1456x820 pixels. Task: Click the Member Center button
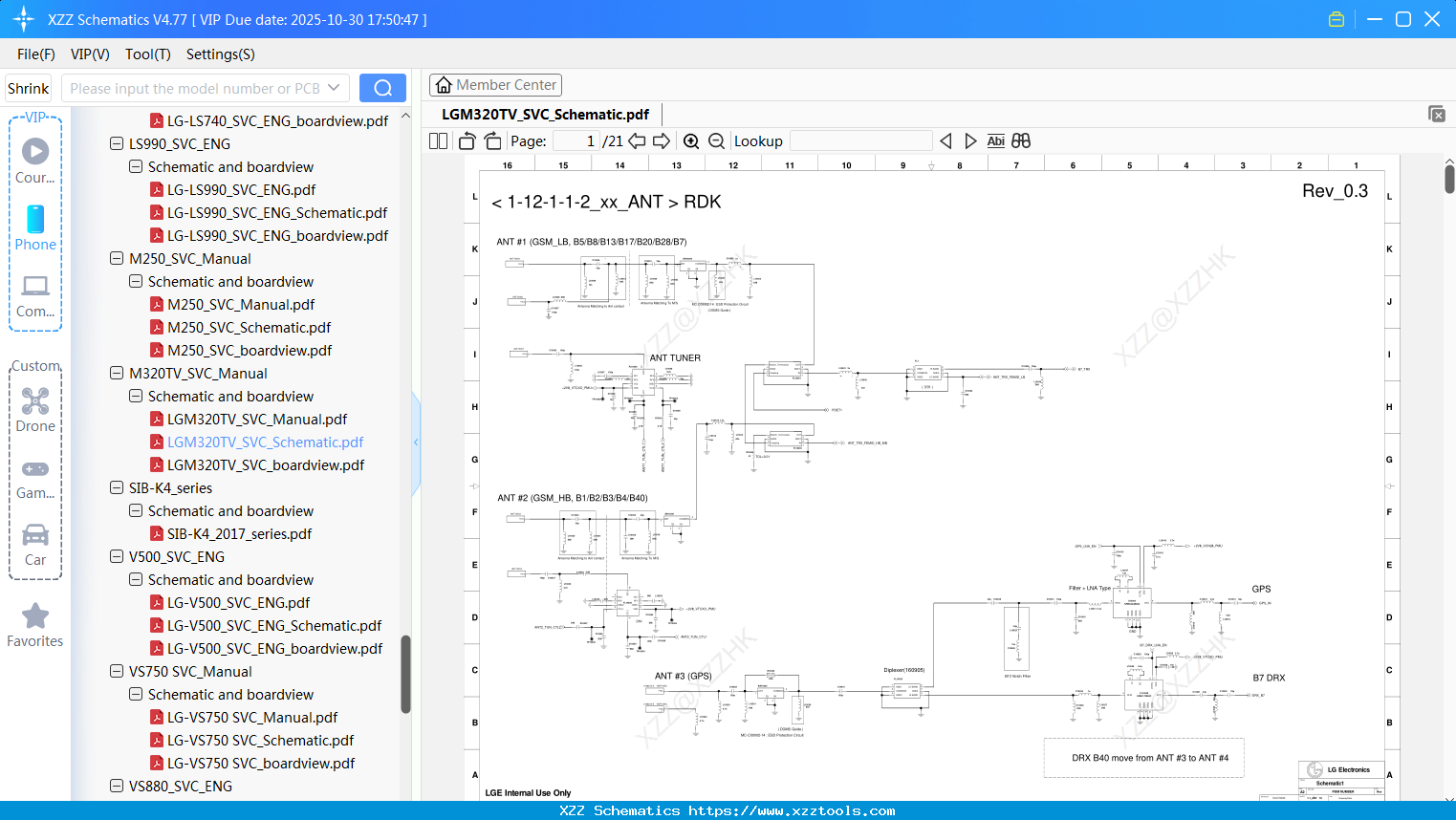(x=495, y=84)
